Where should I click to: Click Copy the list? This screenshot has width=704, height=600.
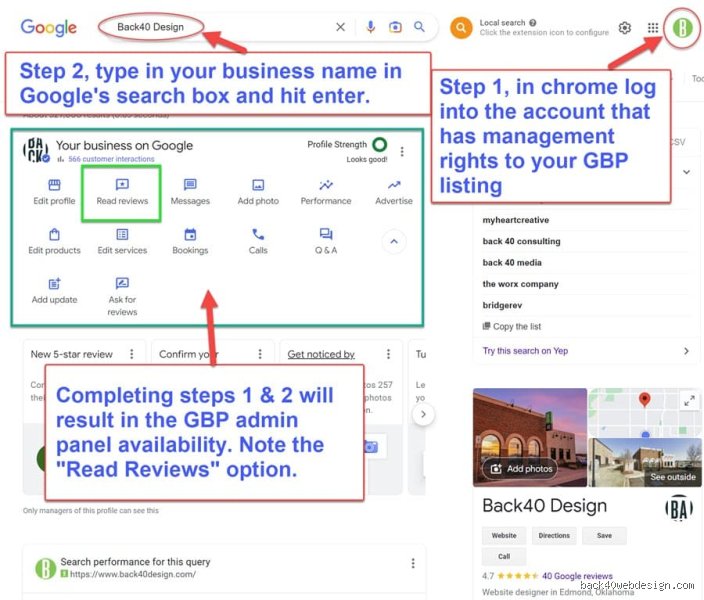click(x=512, y=326)
